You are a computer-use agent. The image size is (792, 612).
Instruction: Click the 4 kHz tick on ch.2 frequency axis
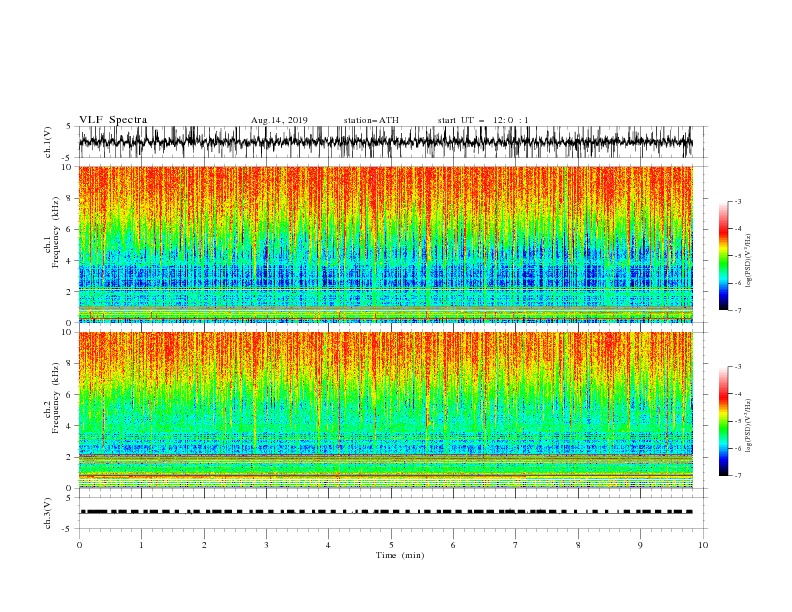click(70, 426)
